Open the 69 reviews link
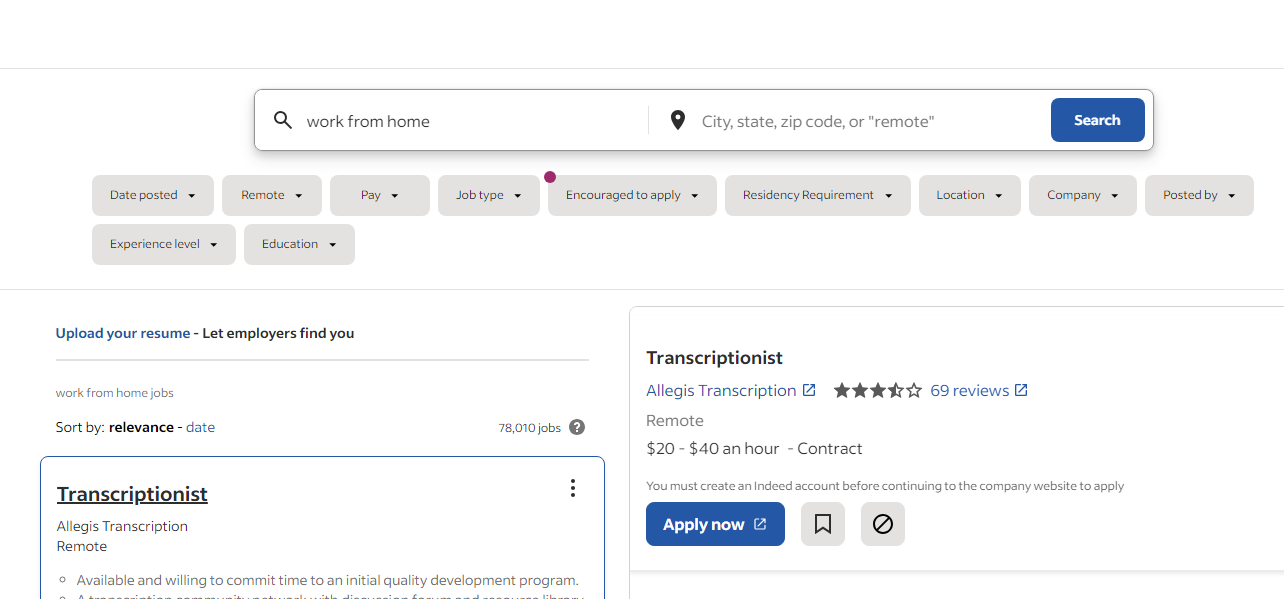 point(969,390)
